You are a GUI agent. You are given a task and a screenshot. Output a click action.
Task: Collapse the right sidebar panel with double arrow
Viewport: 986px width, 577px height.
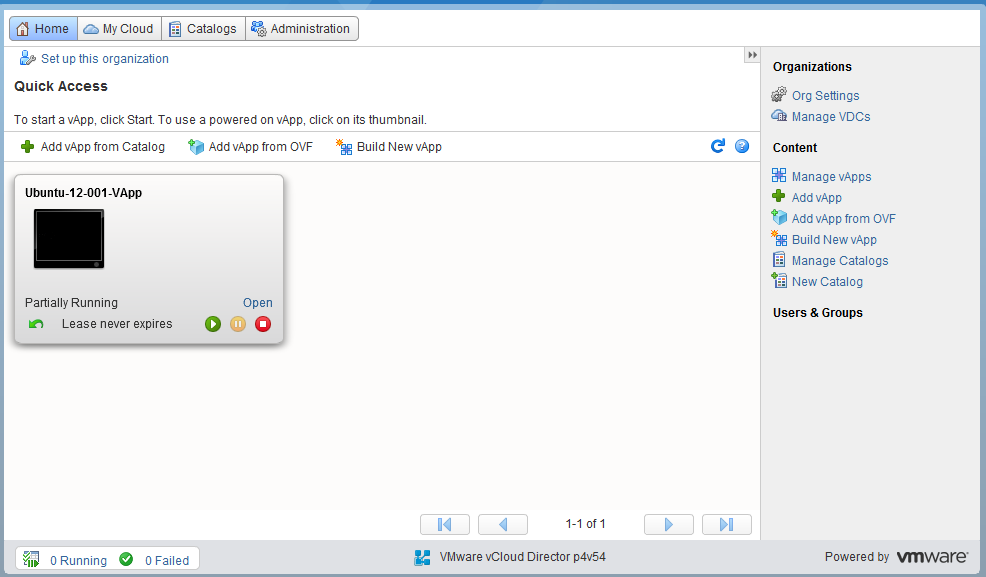point(752,55)
